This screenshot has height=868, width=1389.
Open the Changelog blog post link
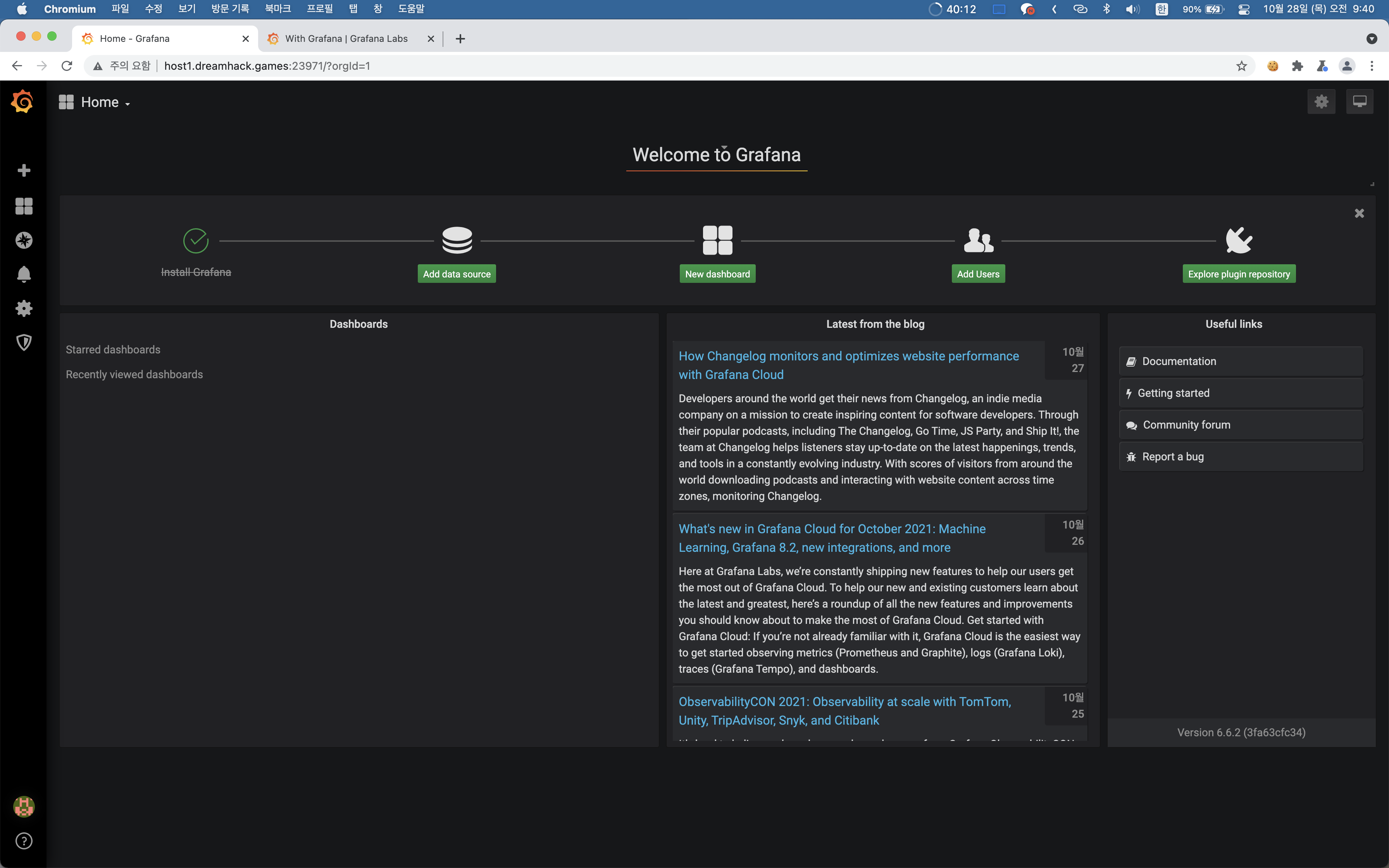(x=848, y=365)
